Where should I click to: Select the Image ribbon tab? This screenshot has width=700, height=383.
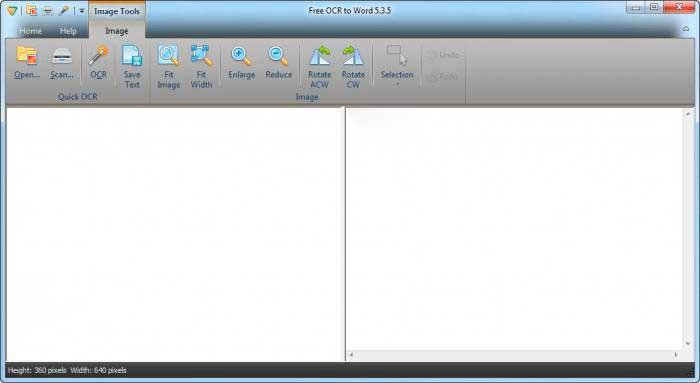coord(117,31)
